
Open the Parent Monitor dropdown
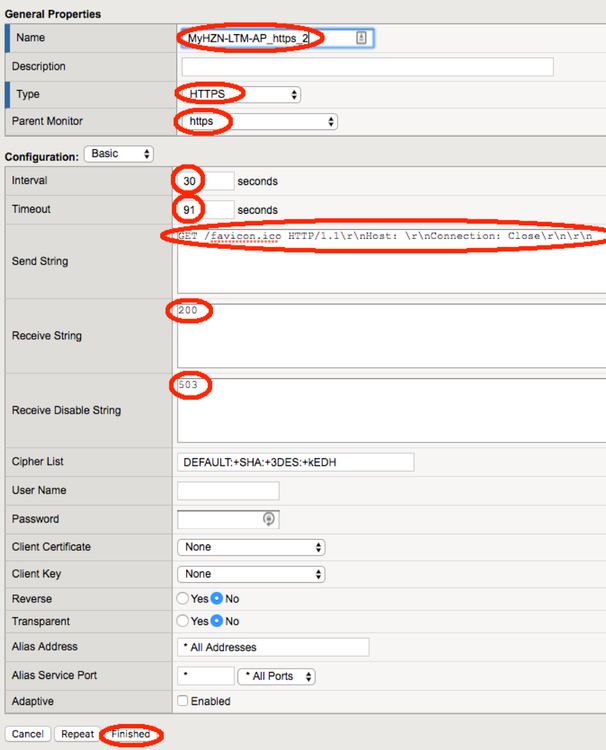click(x=260, y=121)
